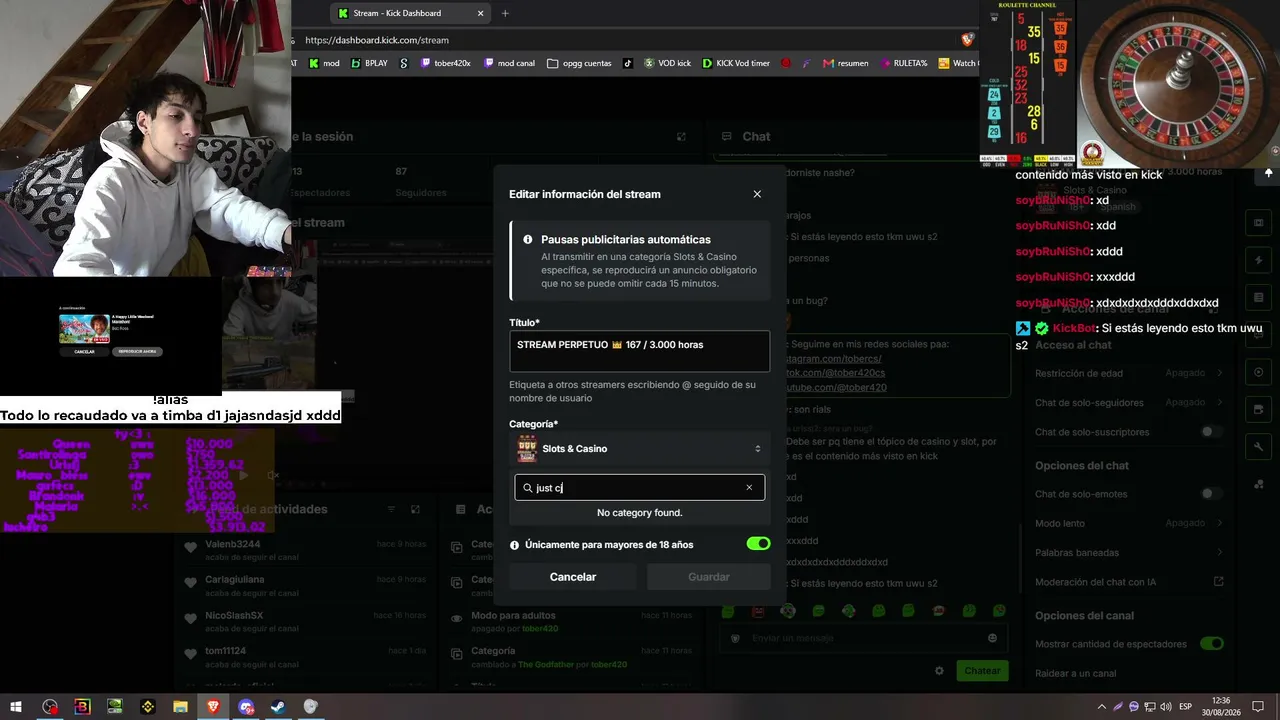1280x720 pixels.
Task: Toggle Chat de solo-emotes switch
Action: pyautogui.click(x=1212, y=494)
